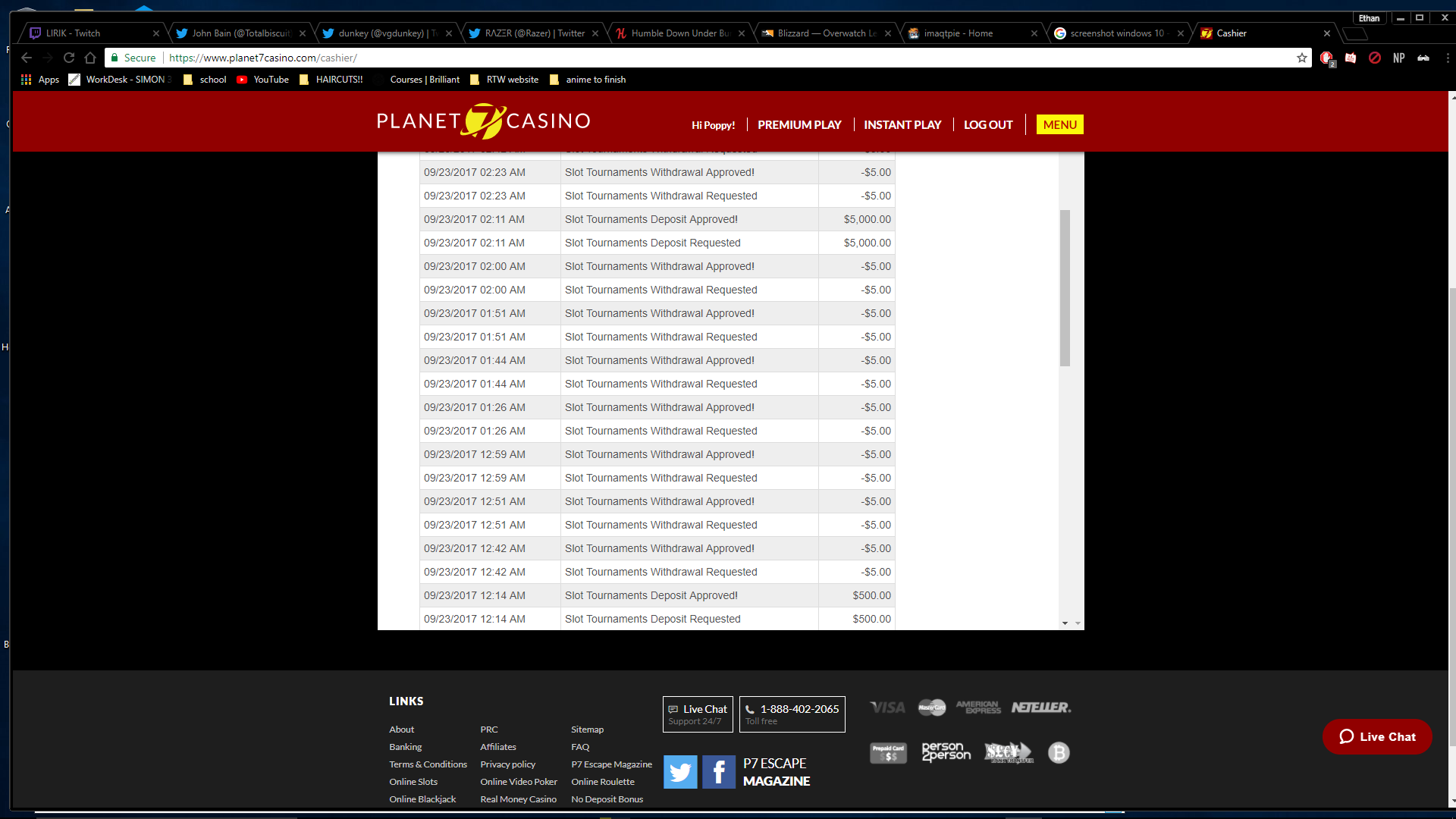Open the FAQ footer link
The height and width of the screenshot is (819, 1456).
pos(580,747)
